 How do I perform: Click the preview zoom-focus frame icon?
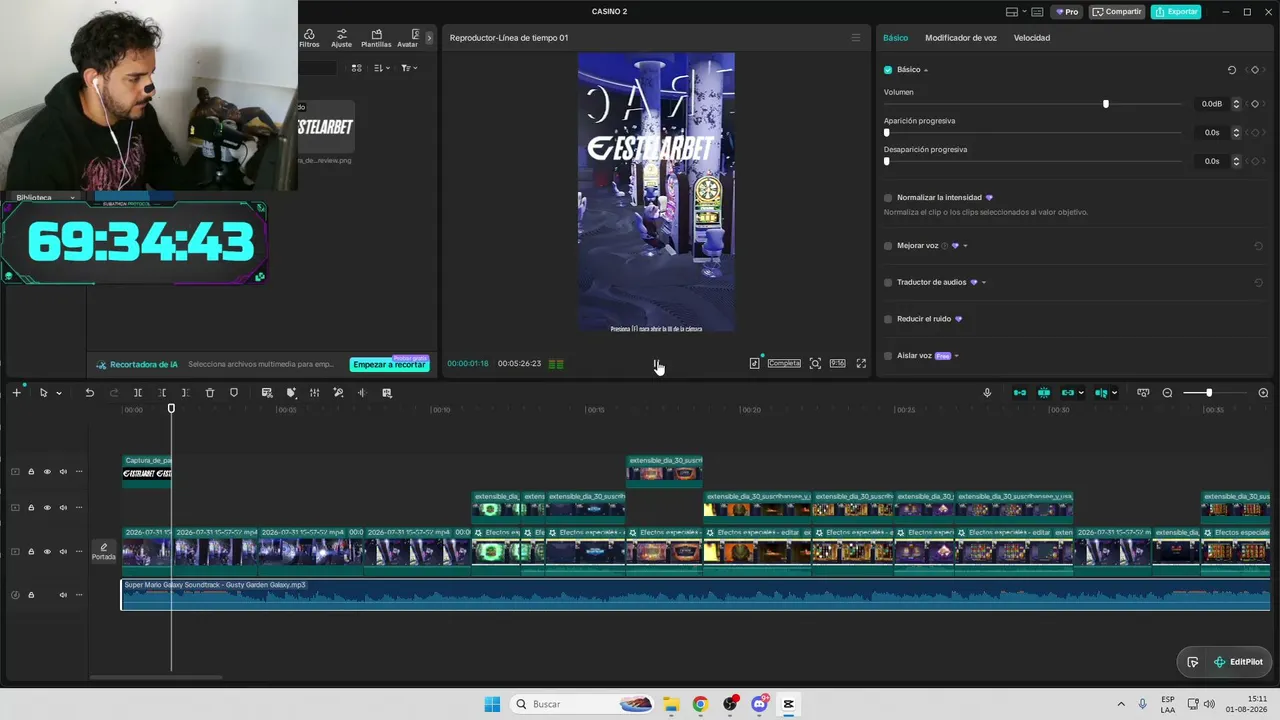[815, 363]
